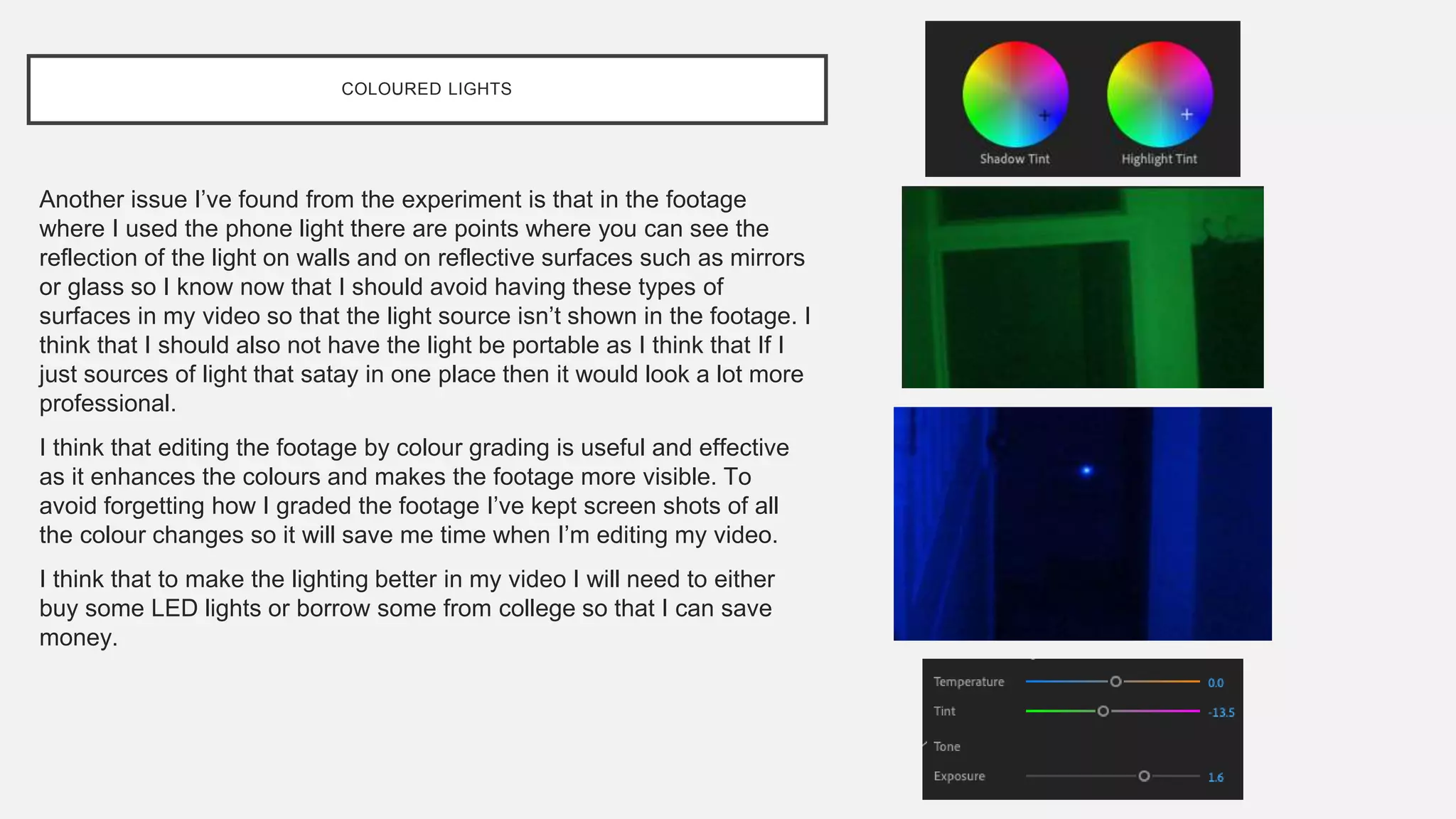Viewport: 1456px width, 819px height.
Task: Click the Tint slider handle
Action: 1103,711
